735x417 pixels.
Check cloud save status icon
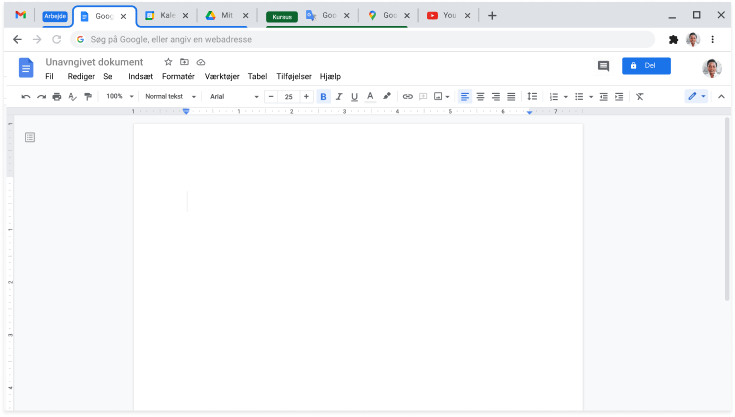pyautogui.click(x=201, y=62)
